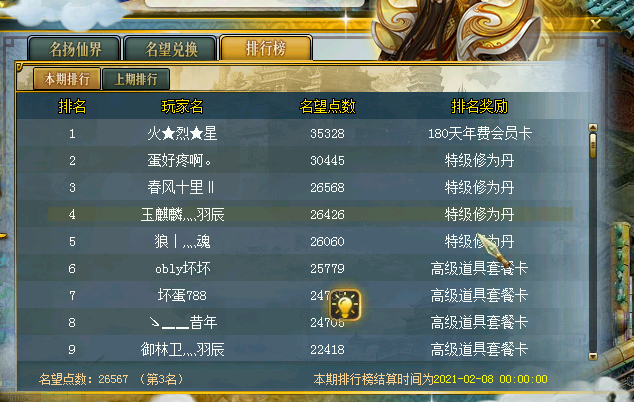Click the 排名奖励 column header
The image size is (634, 402).
coord(480,107)
